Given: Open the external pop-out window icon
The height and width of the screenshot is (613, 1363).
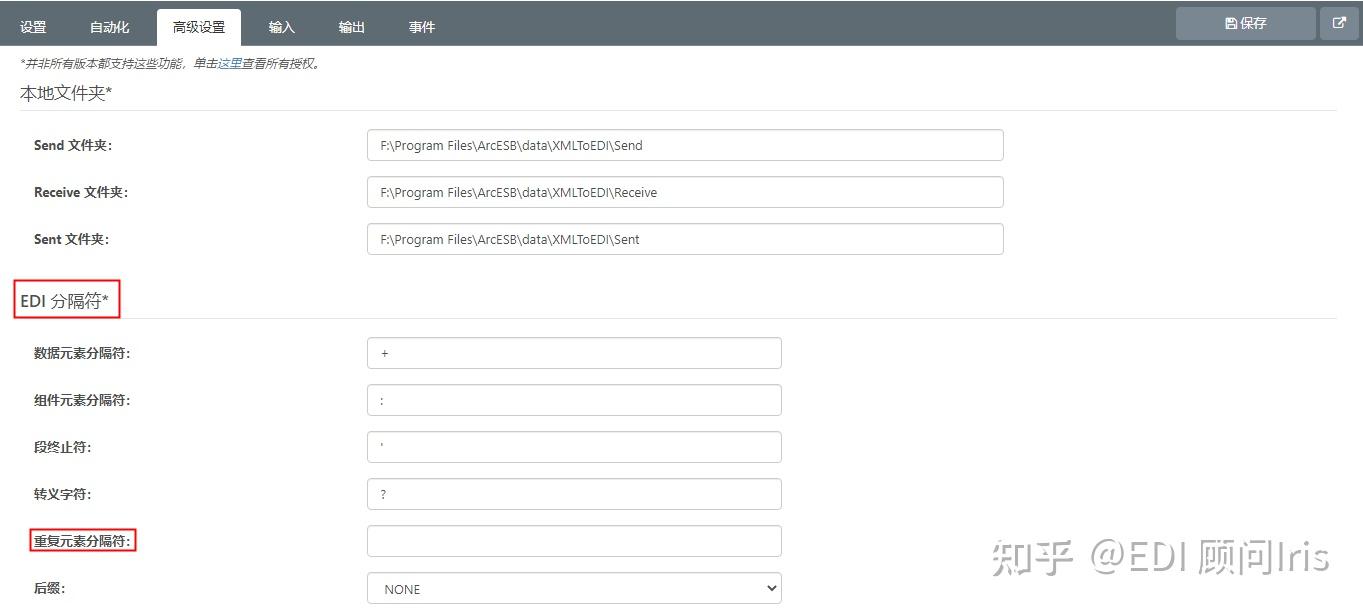Looking at the screenshot, I should point(1339,21).
